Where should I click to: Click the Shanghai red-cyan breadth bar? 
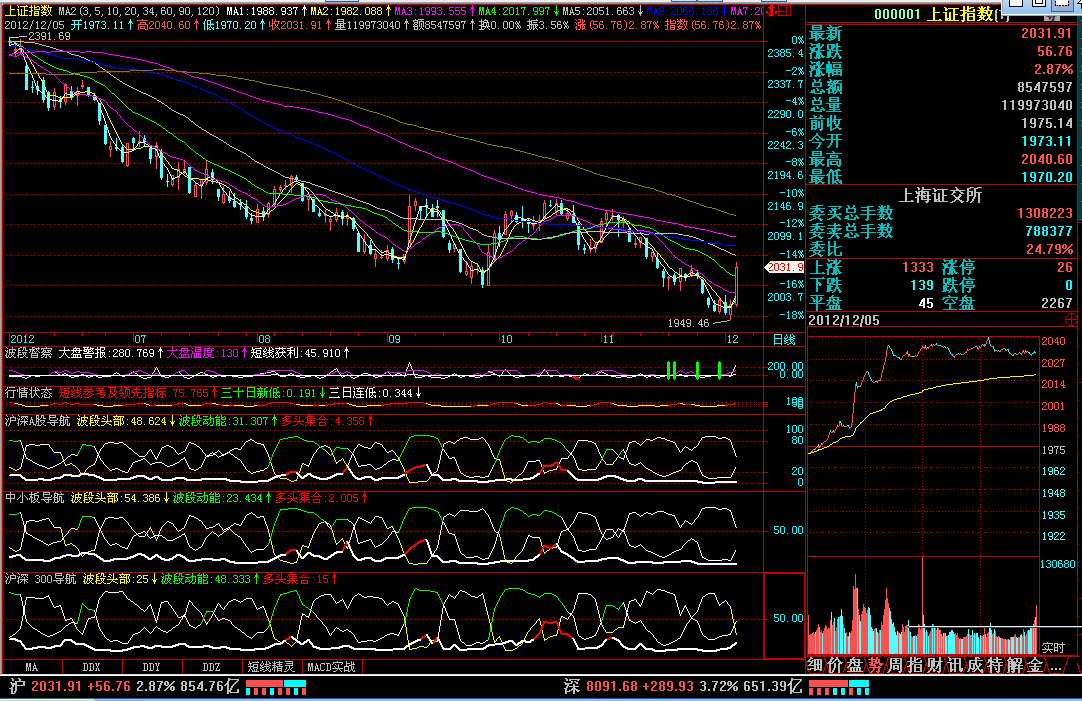[276, 687]
